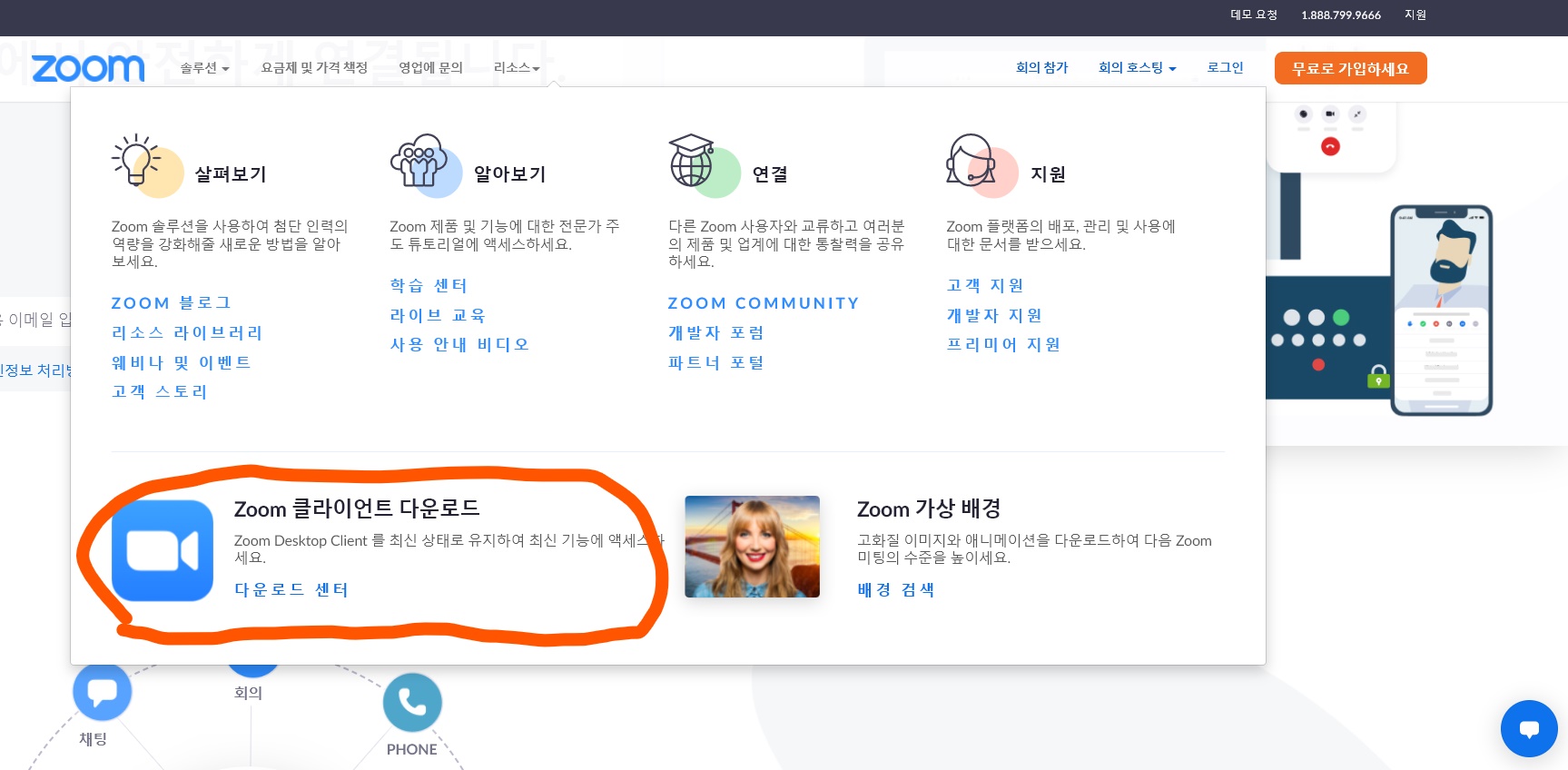1568x770 pixels.
Task: Open 라이브 교육 link
Action: (438, 315)
